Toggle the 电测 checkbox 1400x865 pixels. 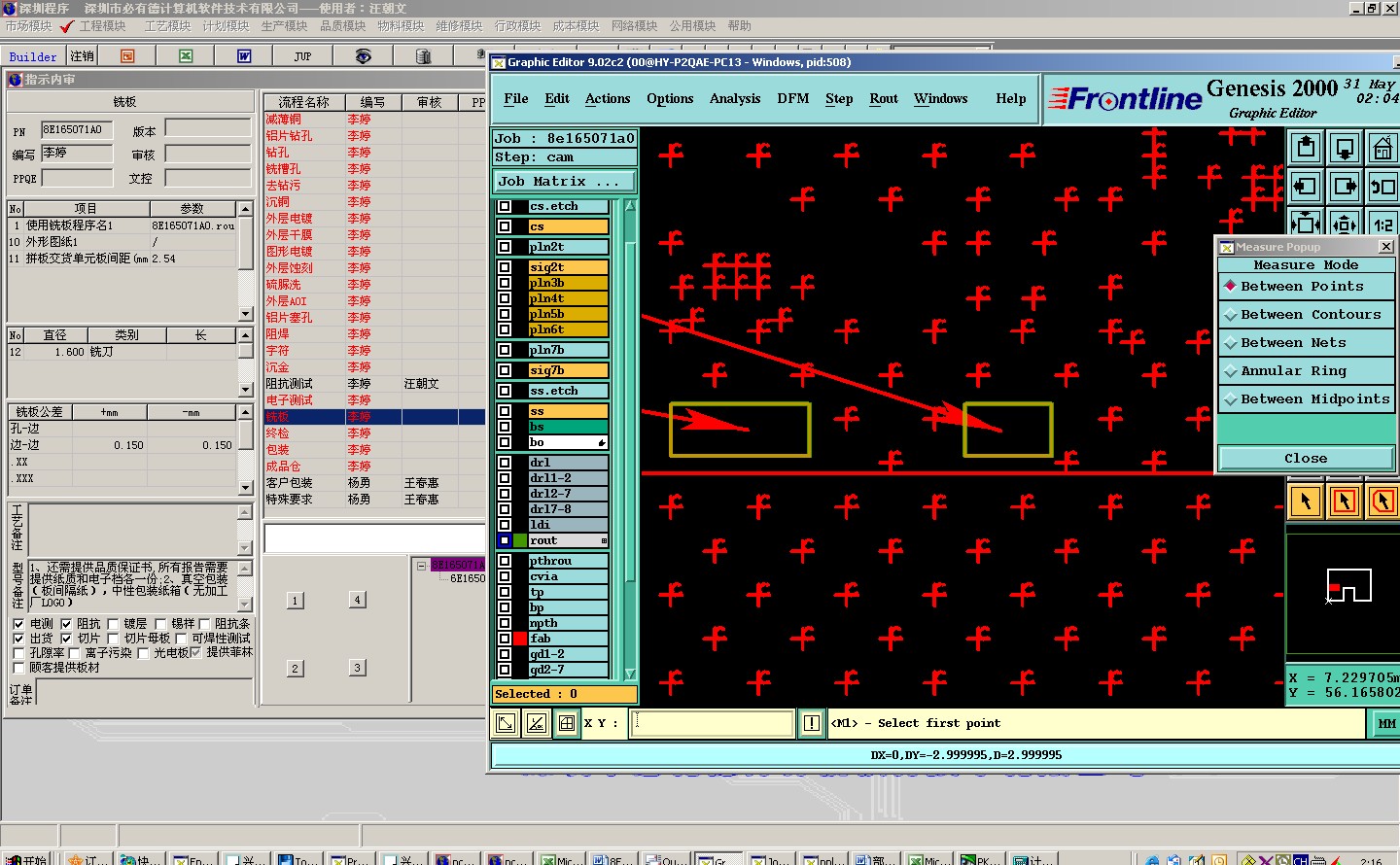(18, 624)
